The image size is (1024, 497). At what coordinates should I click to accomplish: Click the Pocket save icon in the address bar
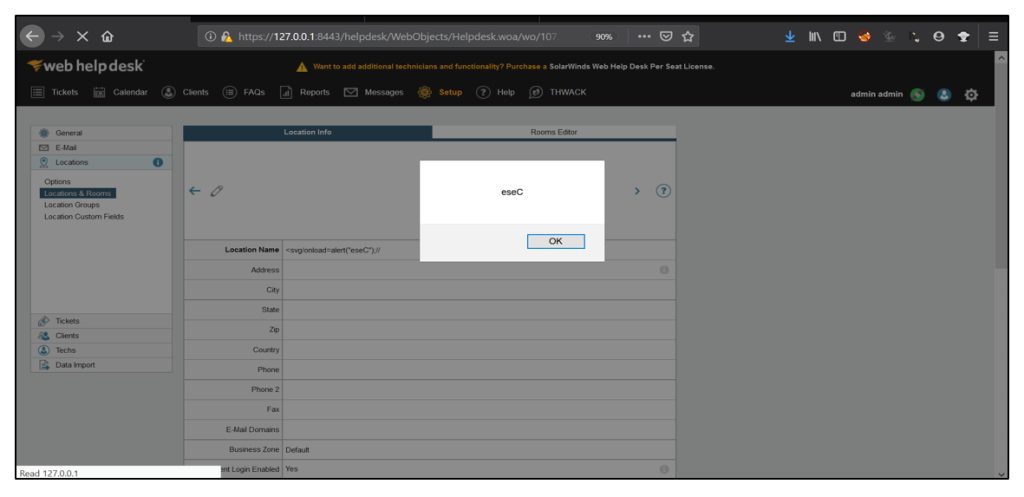tap(666, 37)
